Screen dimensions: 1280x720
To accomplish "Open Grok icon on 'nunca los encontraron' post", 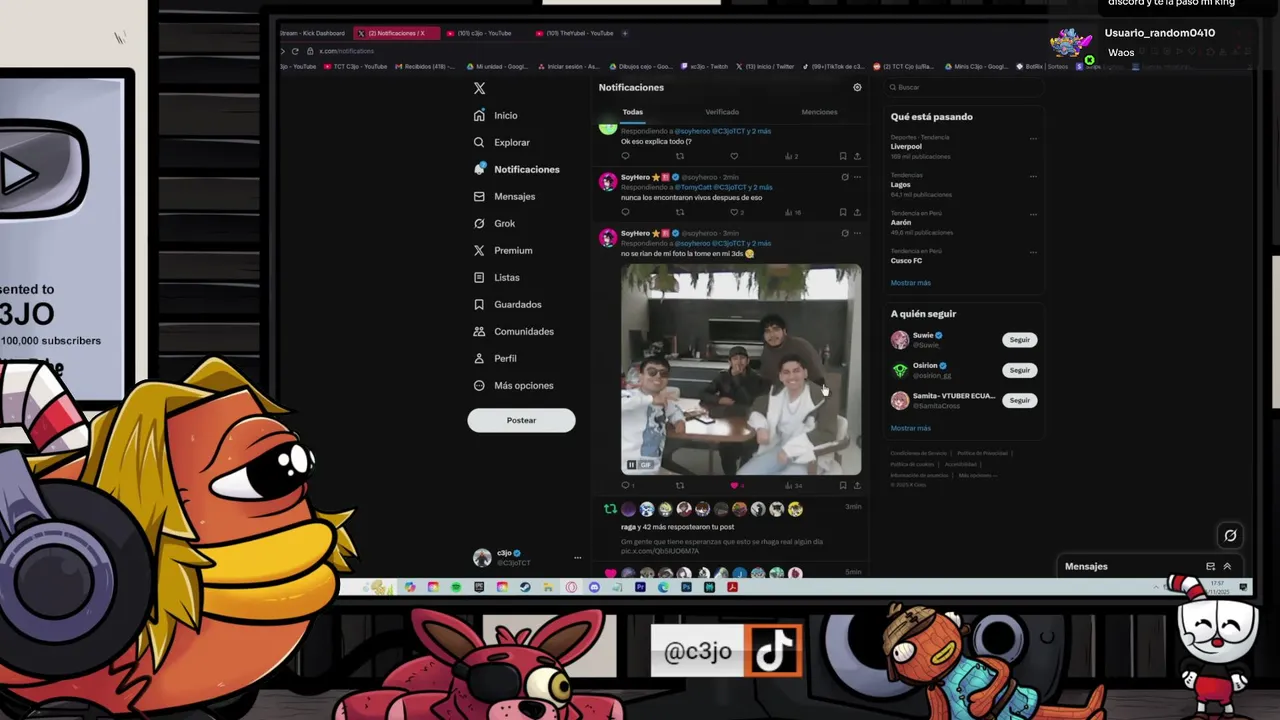I will (x=845, y=177).
